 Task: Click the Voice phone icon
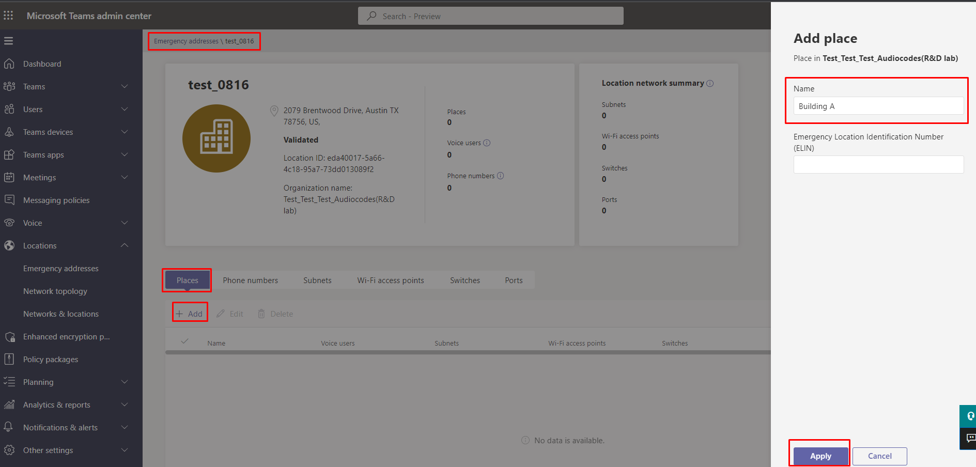pos(9,223)
